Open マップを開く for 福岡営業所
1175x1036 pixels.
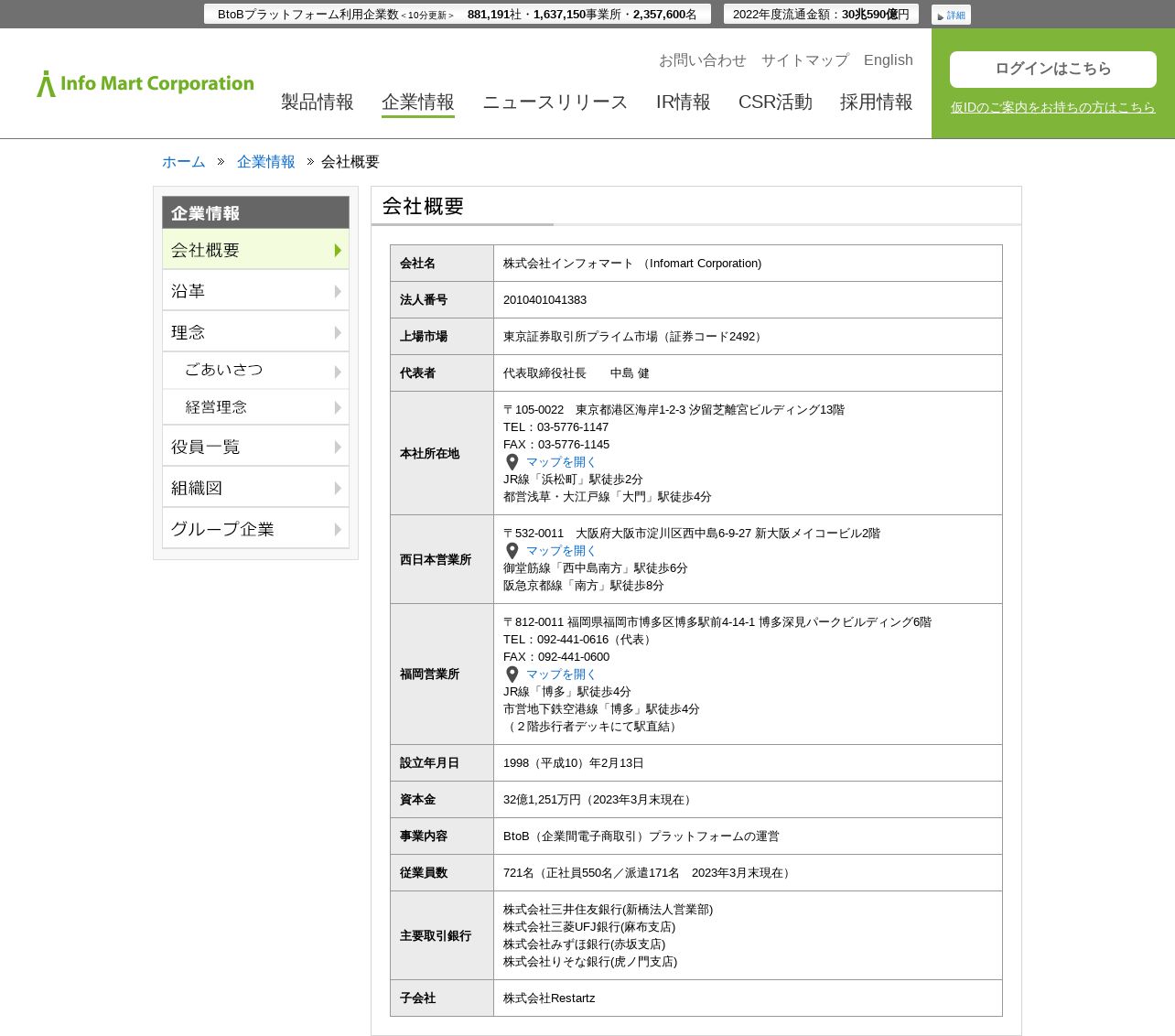click(x=561, y=674)
